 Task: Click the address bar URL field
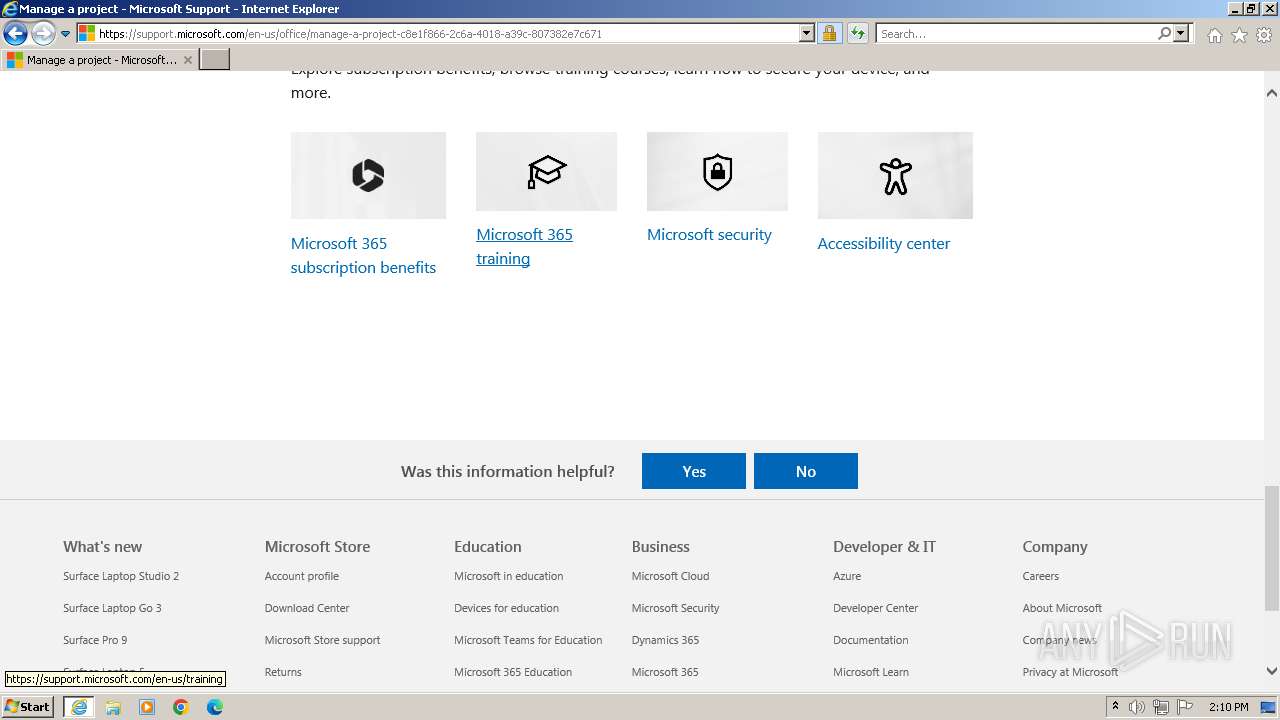point(438,34)
